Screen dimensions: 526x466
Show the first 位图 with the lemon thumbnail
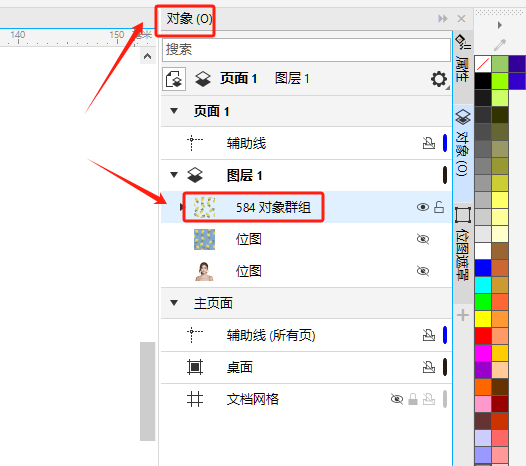(423, 239)
